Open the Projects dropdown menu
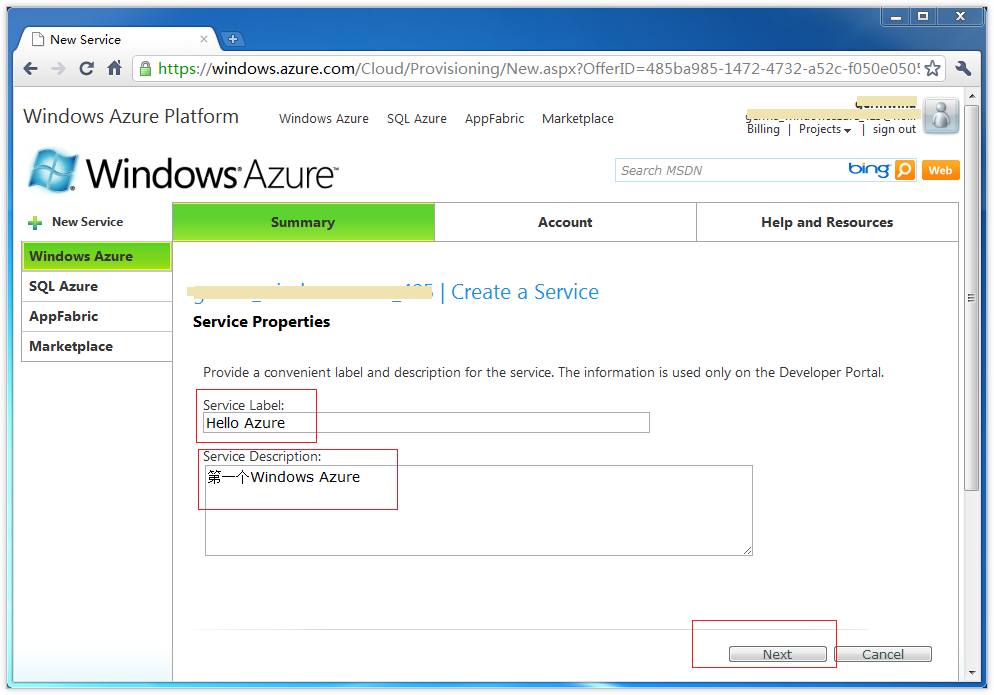 coord(824,129)
